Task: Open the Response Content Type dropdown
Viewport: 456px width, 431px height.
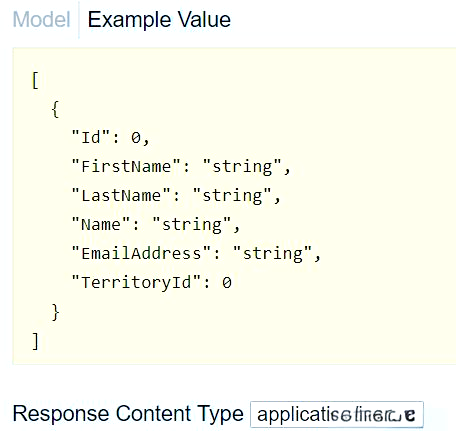Action: pyautogui.click(x=337, y=415)
